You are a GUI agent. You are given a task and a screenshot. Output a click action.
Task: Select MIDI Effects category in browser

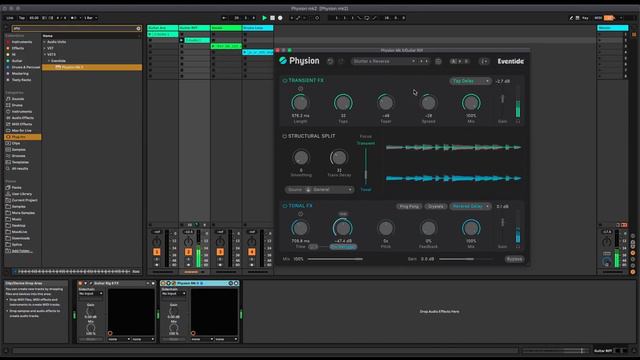22,124
